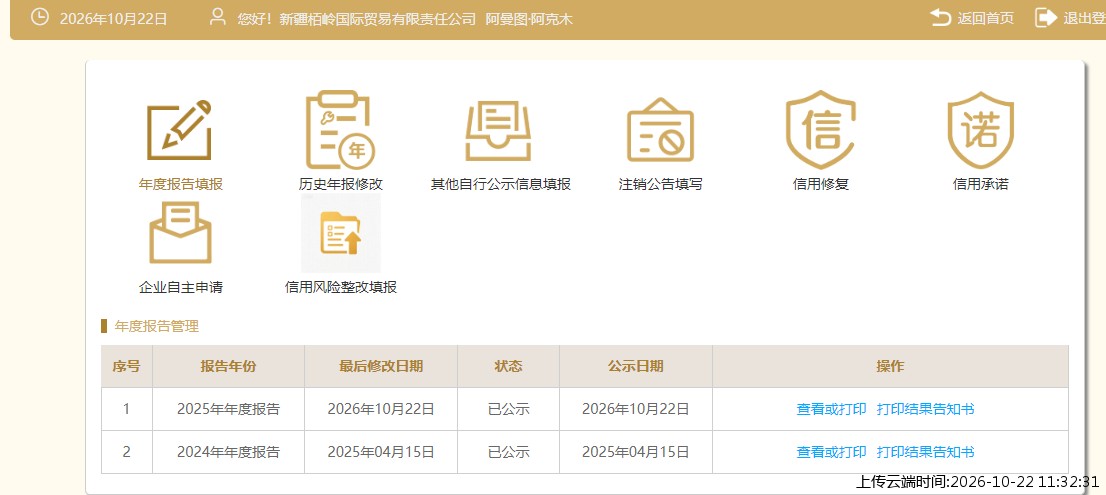Screen dimensions: 1106x495
Task: Open the 年度报告填报 pencil icon
Action: pos(179,130)
